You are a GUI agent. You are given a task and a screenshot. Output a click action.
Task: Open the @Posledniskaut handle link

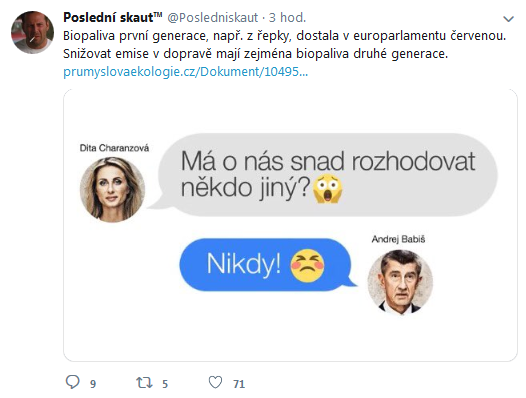click(x=212, y=17)
